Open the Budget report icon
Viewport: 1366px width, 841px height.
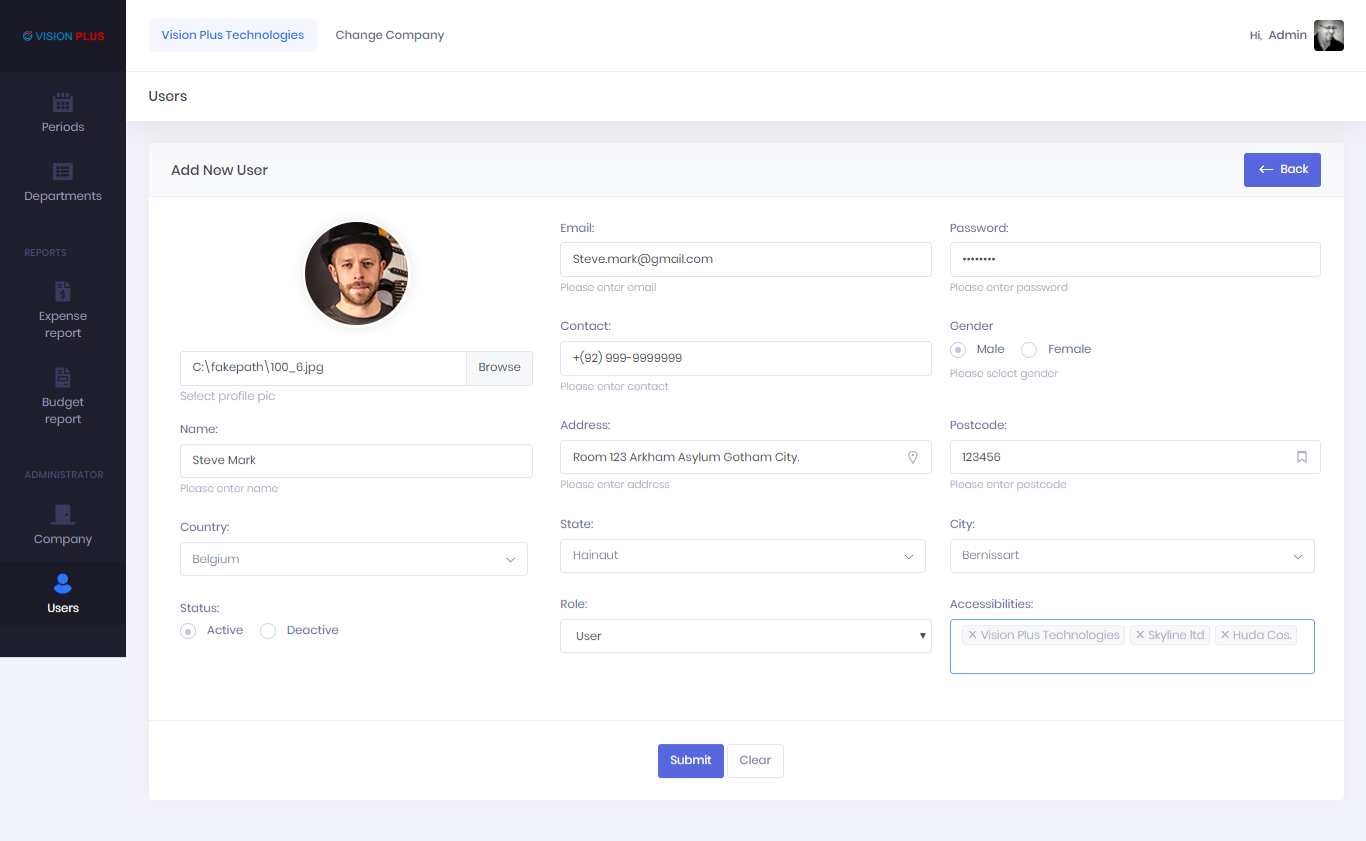(x=63, y=377)
